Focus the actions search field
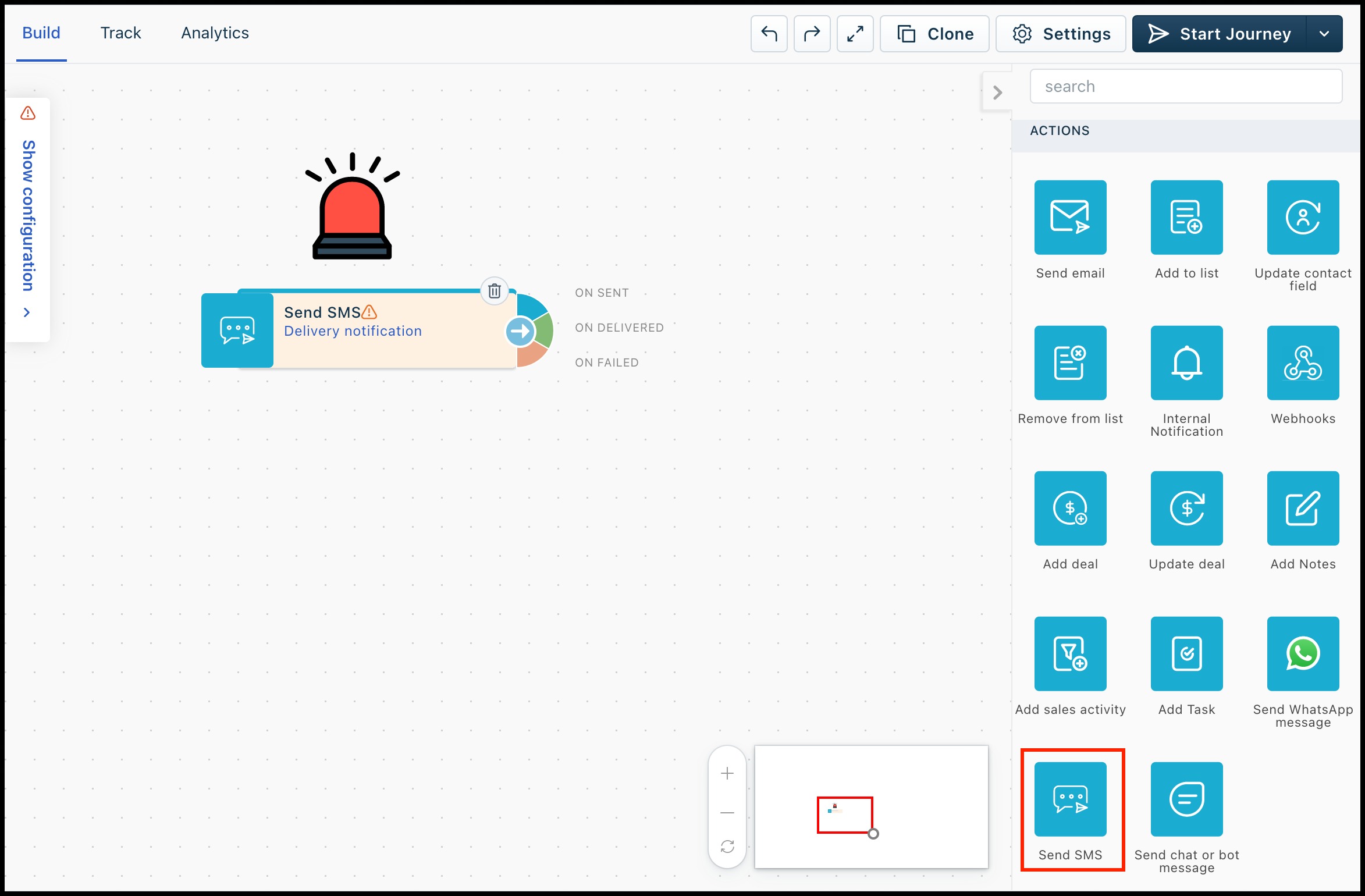 [1186, 87]
